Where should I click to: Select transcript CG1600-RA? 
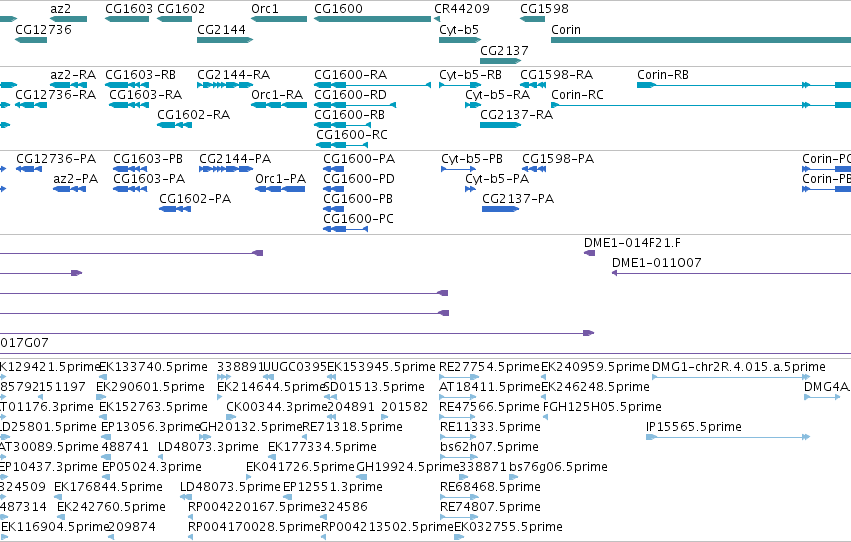pyautogui.click(x=372, y=85)
